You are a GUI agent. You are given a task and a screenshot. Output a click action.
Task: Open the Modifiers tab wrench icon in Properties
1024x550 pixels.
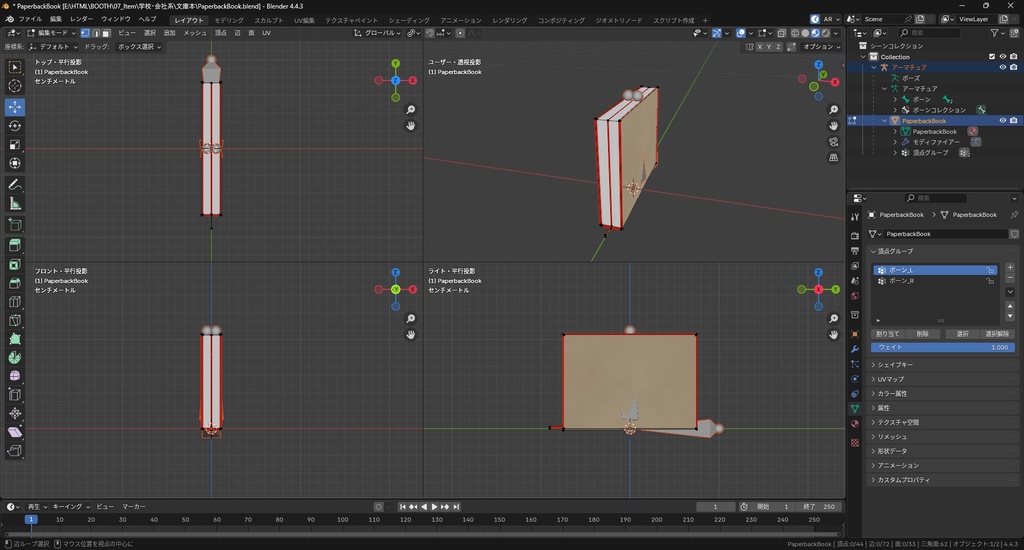coord(855,351)
